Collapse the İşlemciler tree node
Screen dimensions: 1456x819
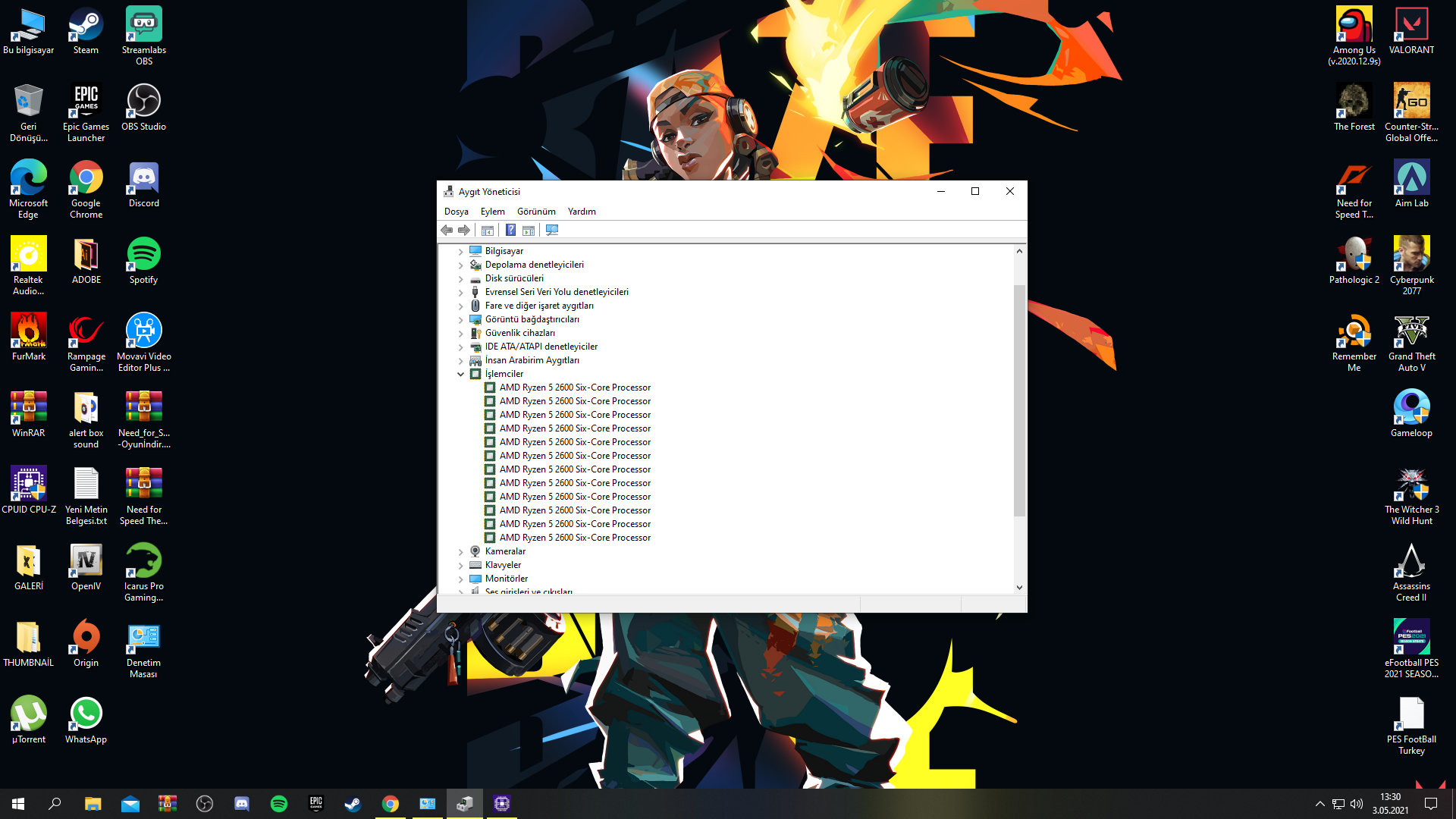pyautogui.click(x=460, y=374)
